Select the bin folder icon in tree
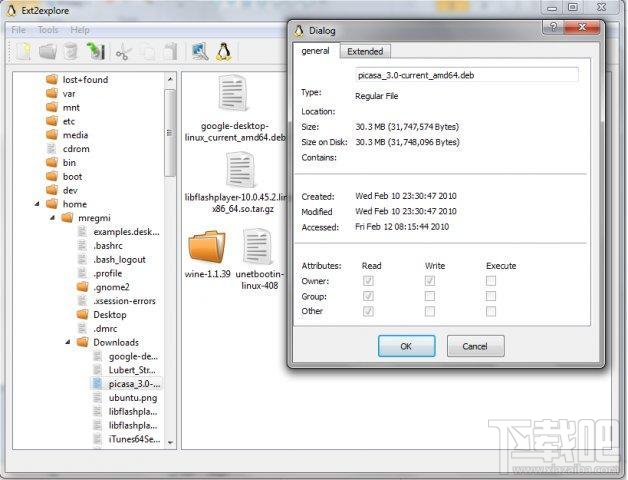 pos(52,162)
